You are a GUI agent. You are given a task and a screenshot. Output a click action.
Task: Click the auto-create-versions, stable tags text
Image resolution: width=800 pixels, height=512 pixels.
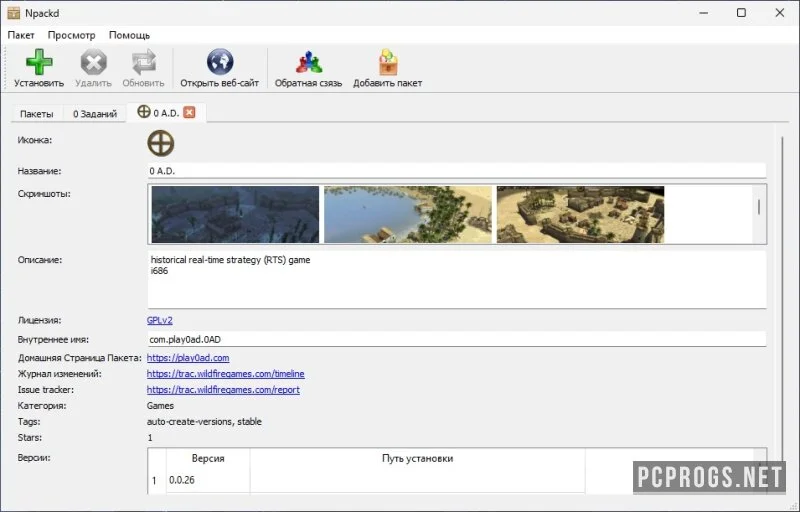tap(204, 422)
